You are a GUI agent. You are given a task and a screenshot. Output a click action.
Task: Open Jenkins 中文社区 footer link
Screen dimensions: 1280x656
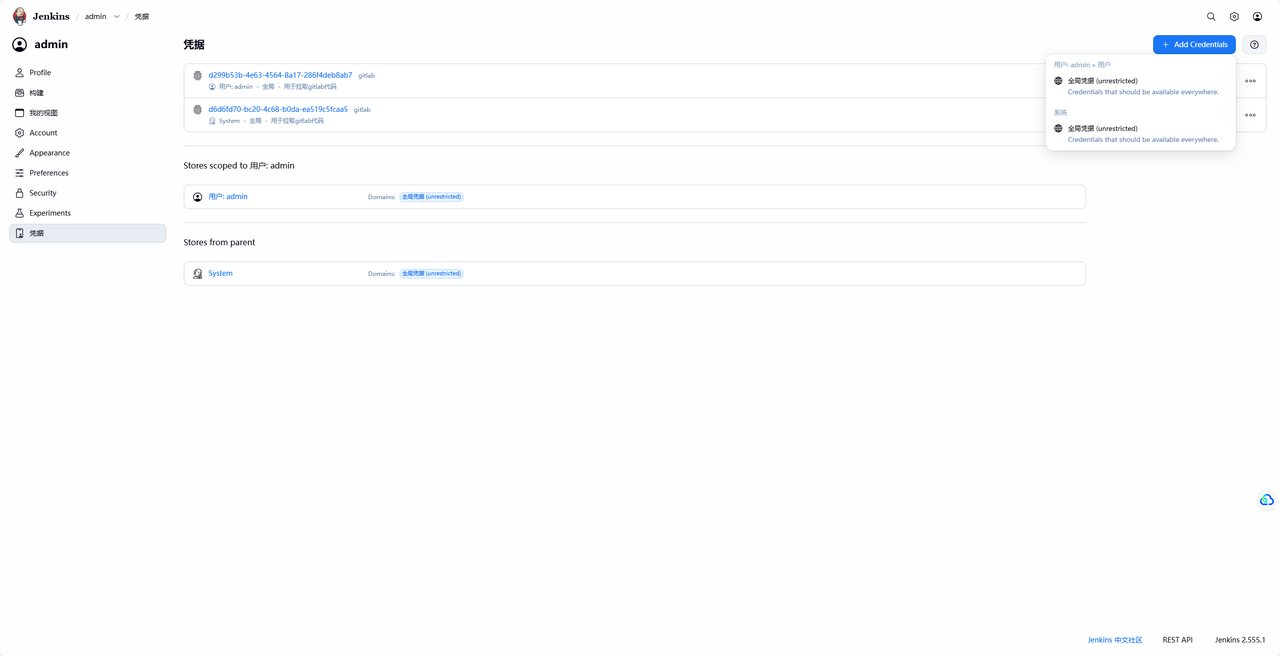click(1115, 640)
